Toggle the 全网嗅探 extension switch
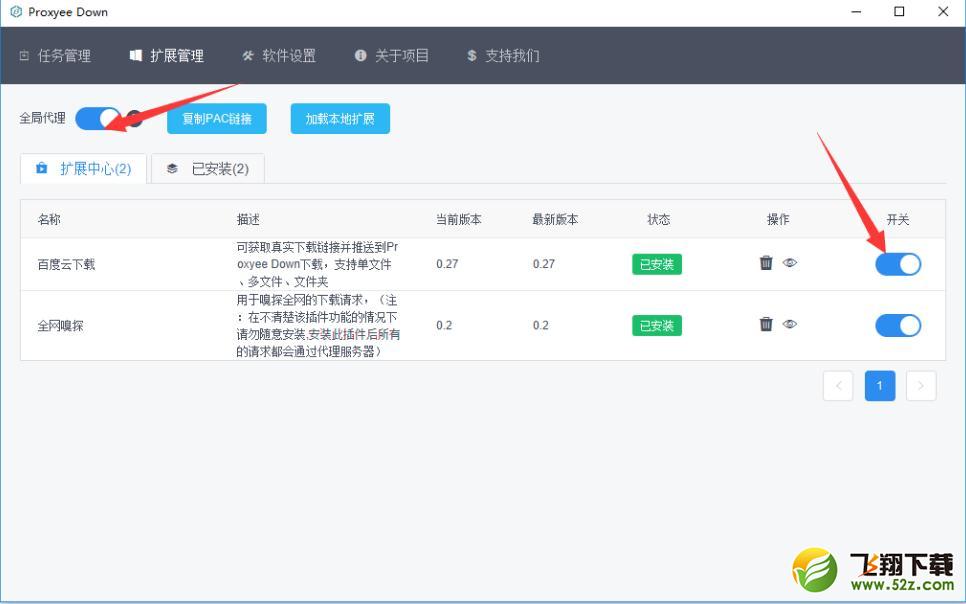The width and height of the screenshot is (966, 604). point(898,325)
